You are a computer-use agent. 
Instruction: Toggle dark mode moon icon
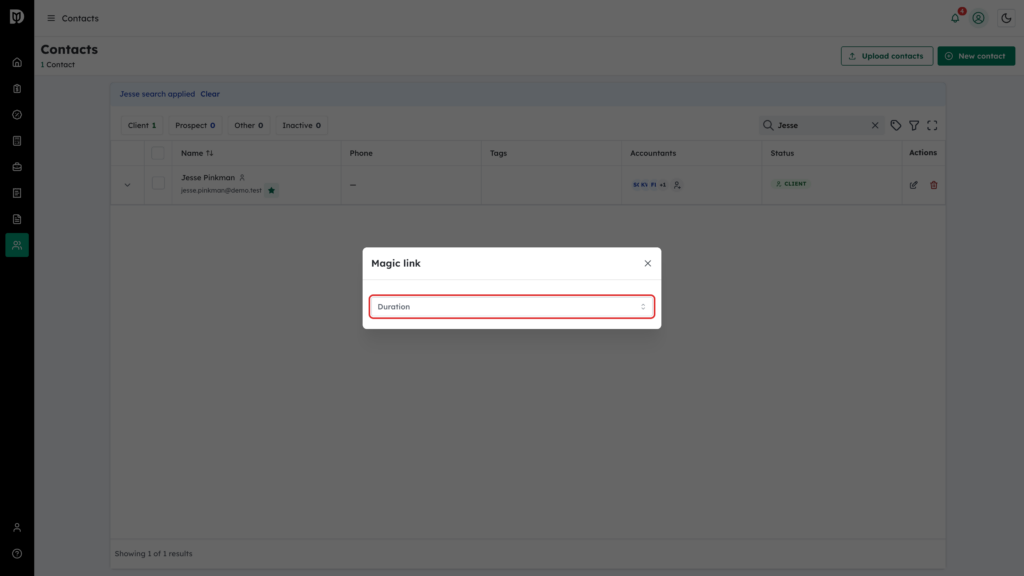1006,18
